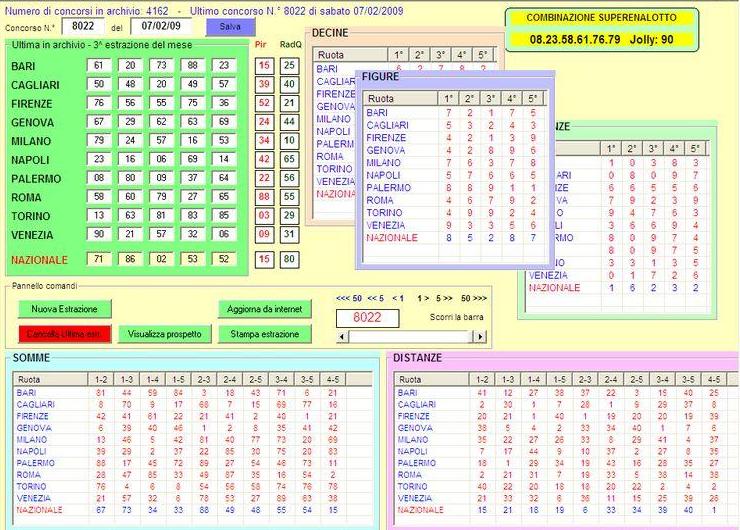740x530 pixels.
Task: Click Ruota column header in DECINE table
Action: (350, 55)
